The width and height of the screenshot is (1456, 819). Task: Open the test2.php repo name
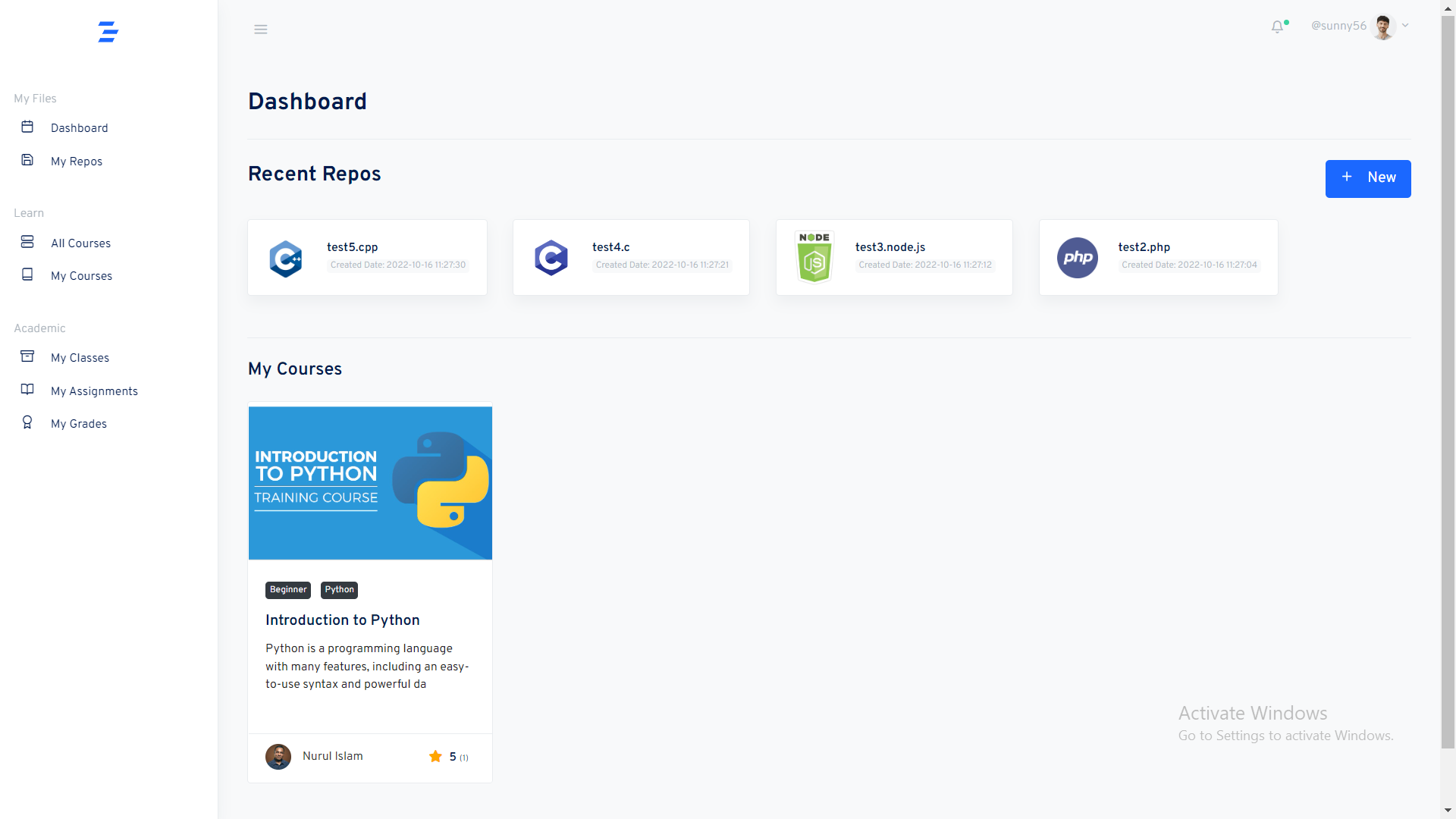1144,247
